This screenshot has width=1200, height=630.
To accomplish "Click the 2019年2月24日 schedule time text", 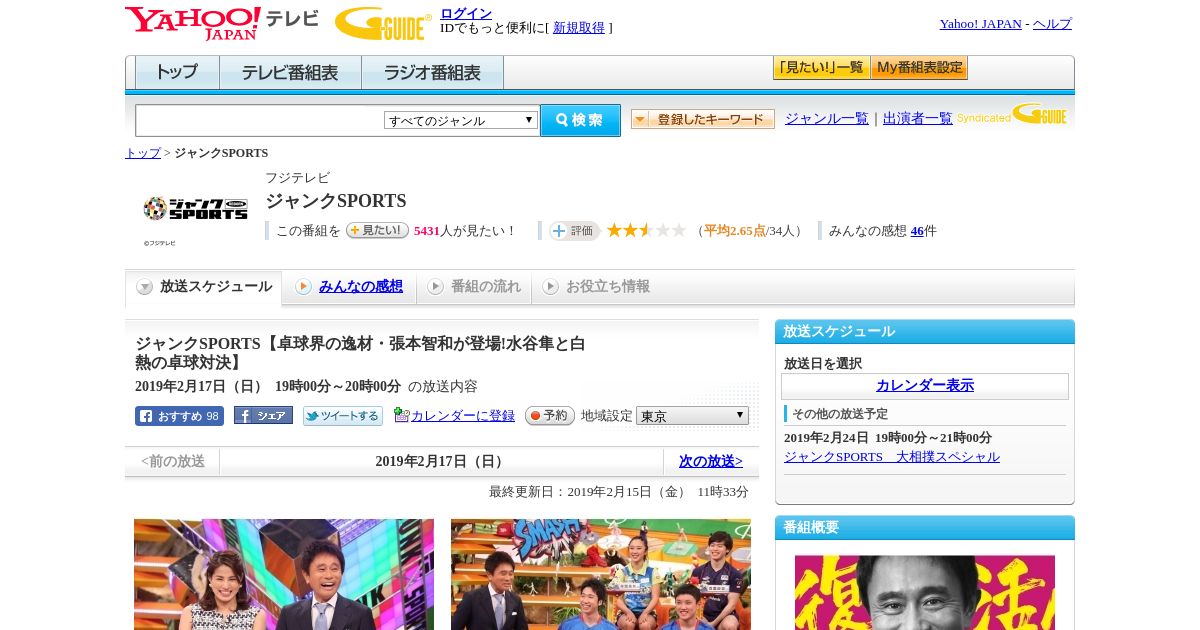I will point(888,438).
